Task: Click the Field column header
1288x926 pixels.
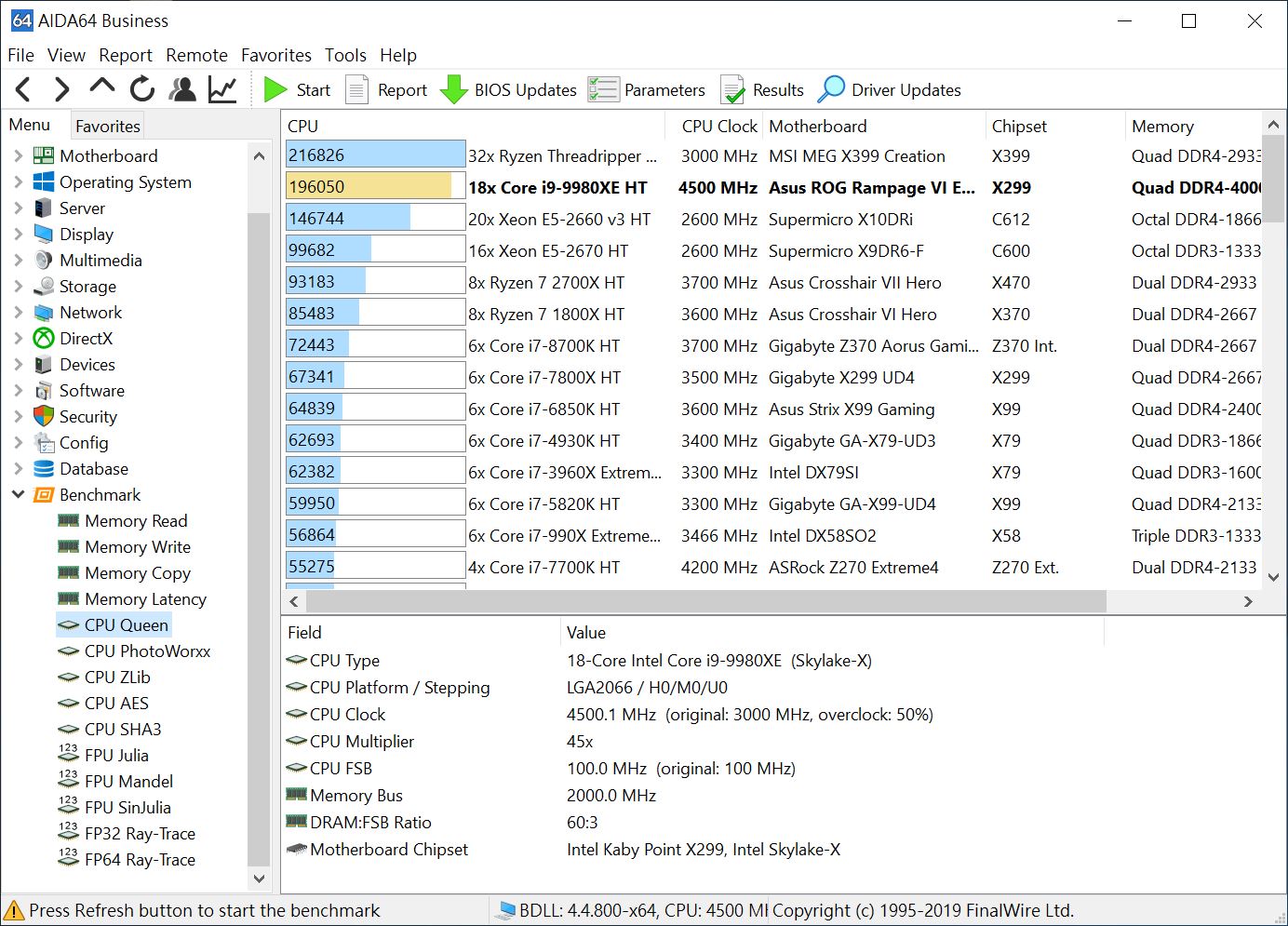Action: coord(421,632)
